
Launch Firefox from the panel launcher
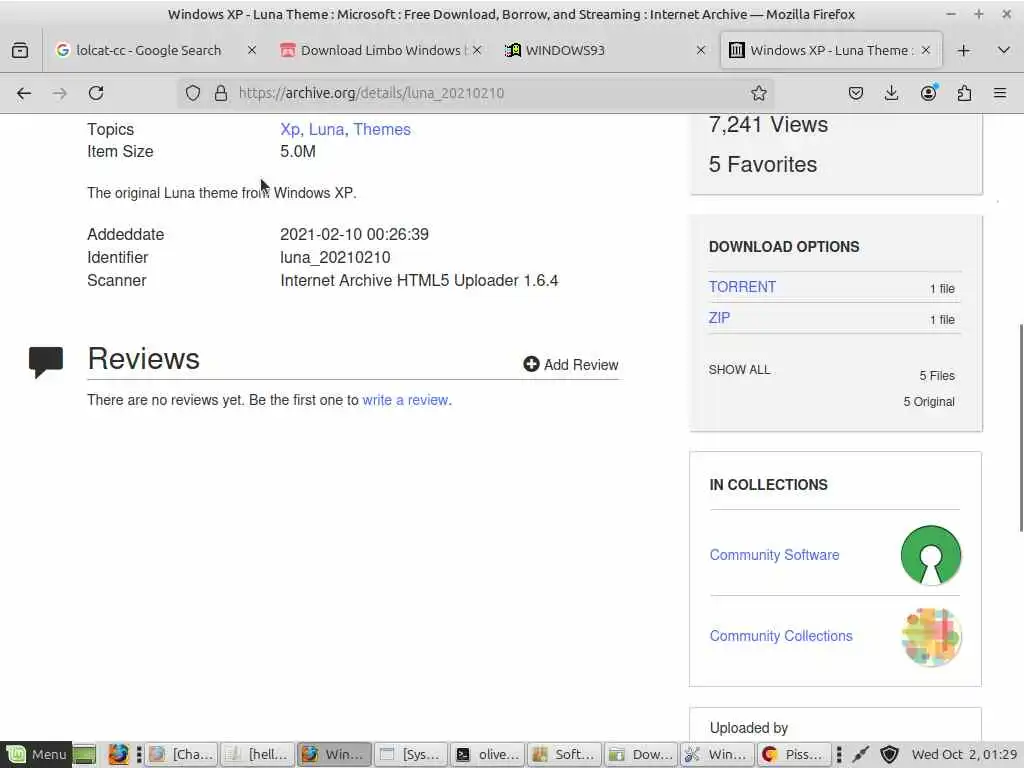click(x=118, y=755)
